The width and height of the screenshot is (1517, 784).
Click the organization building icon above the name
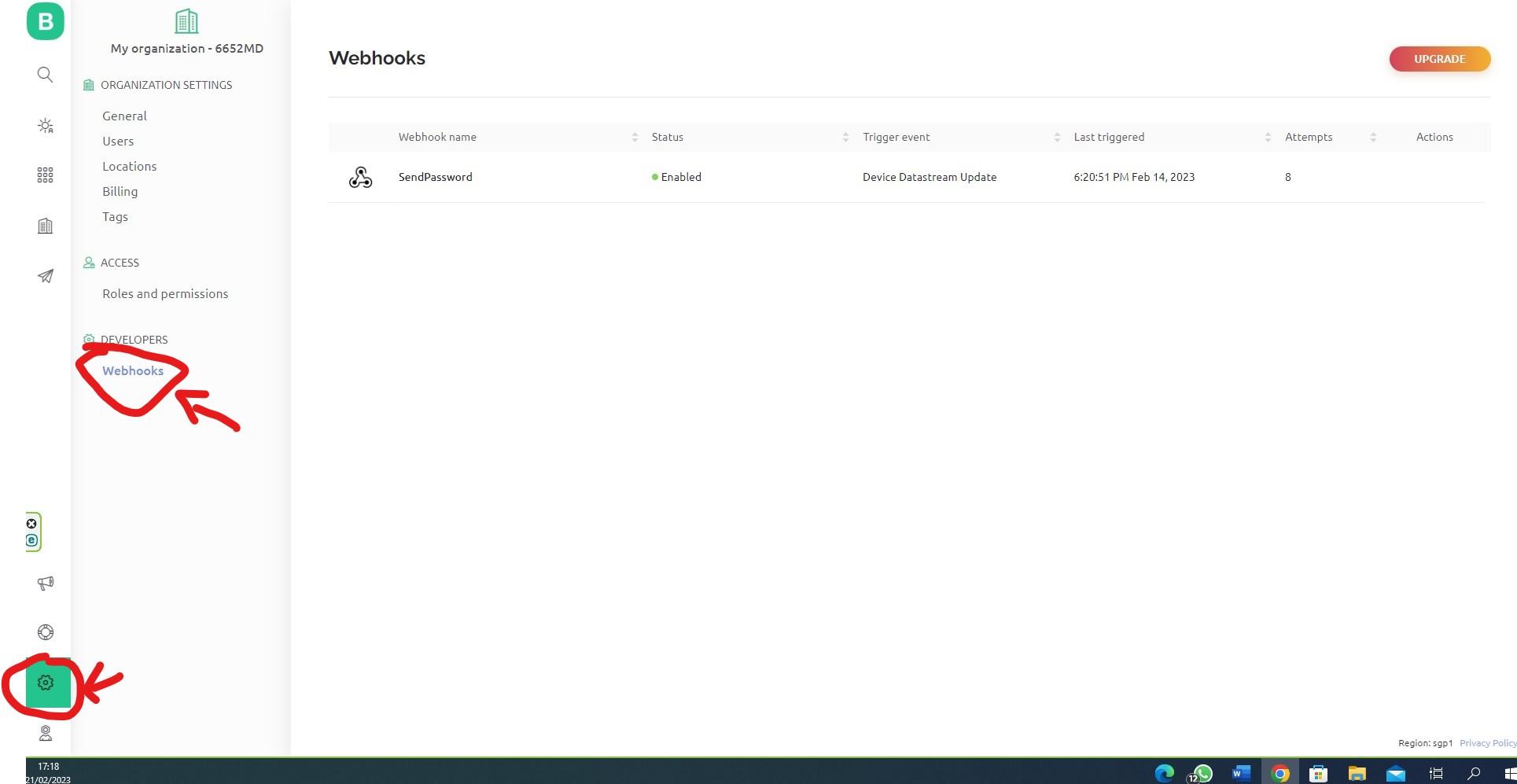(186, 21)
